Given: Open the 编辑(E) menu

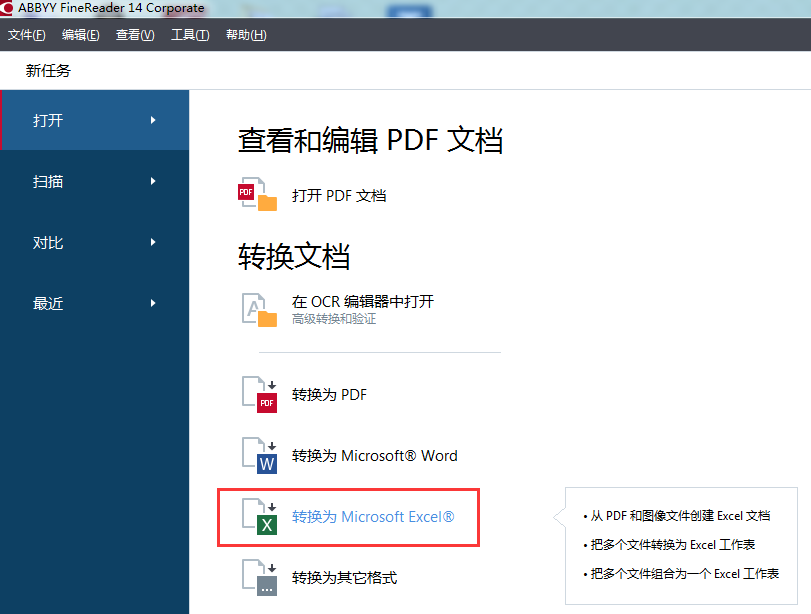Looking at the screenshot, I should coord(81,35).
